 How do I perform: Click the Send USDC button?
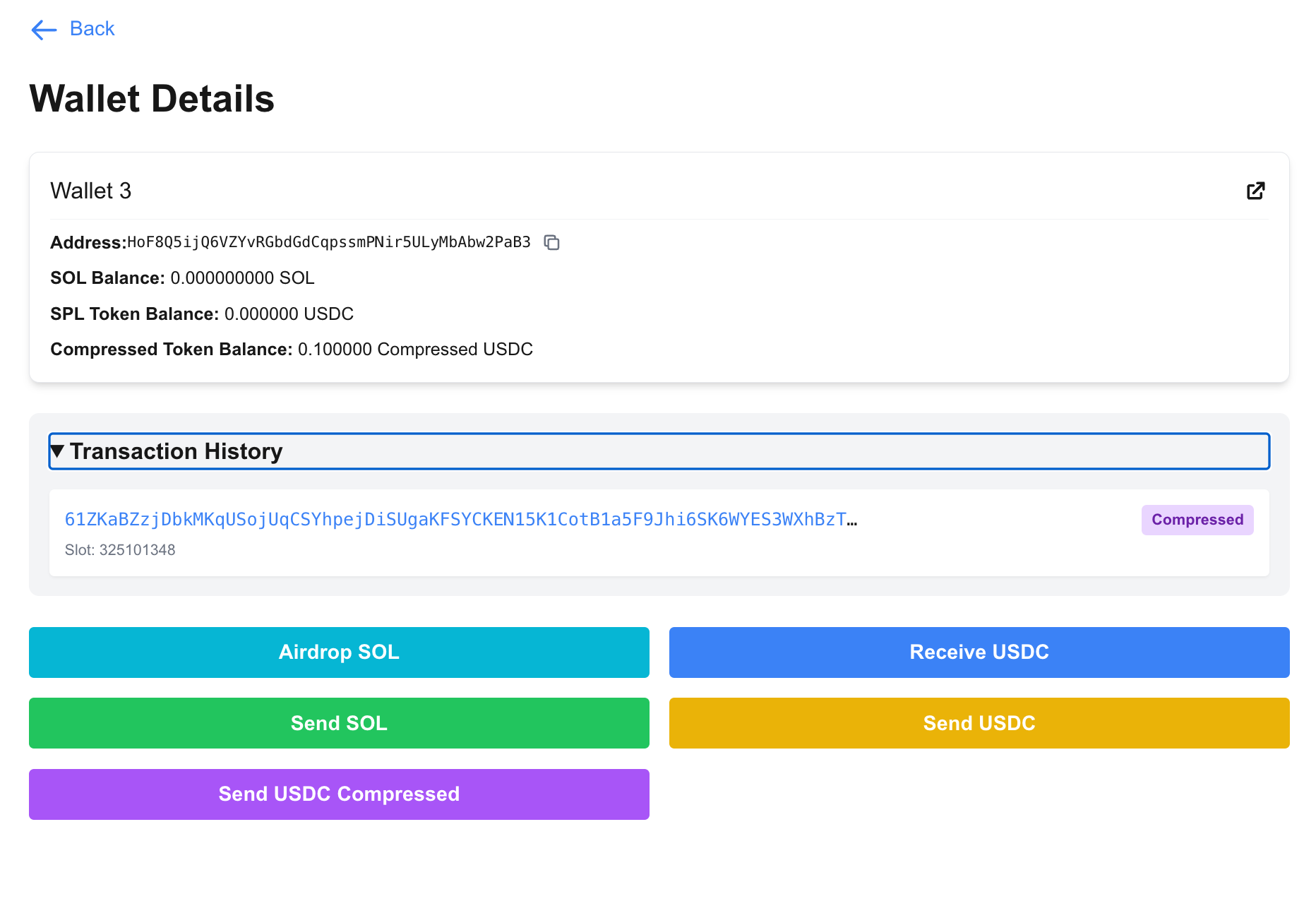[x=979, y=723]
